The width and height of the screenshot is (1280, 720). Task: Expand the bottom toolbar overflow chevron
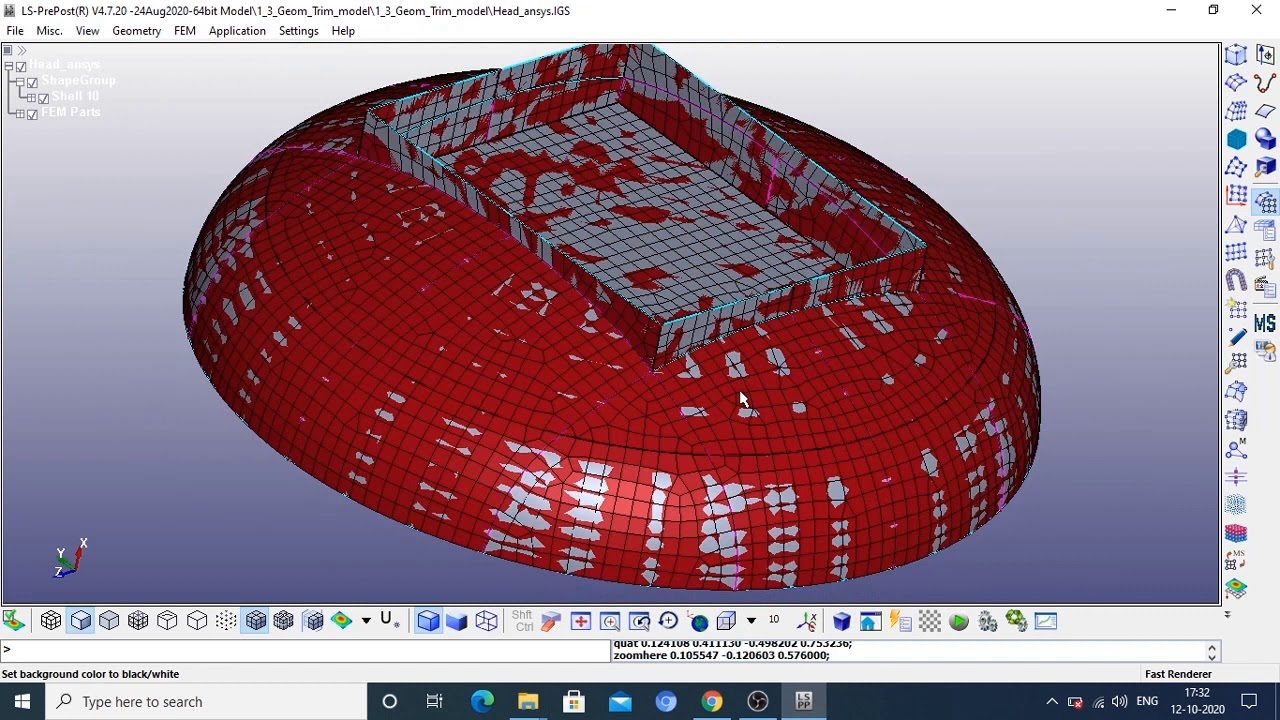[1227, 614]
